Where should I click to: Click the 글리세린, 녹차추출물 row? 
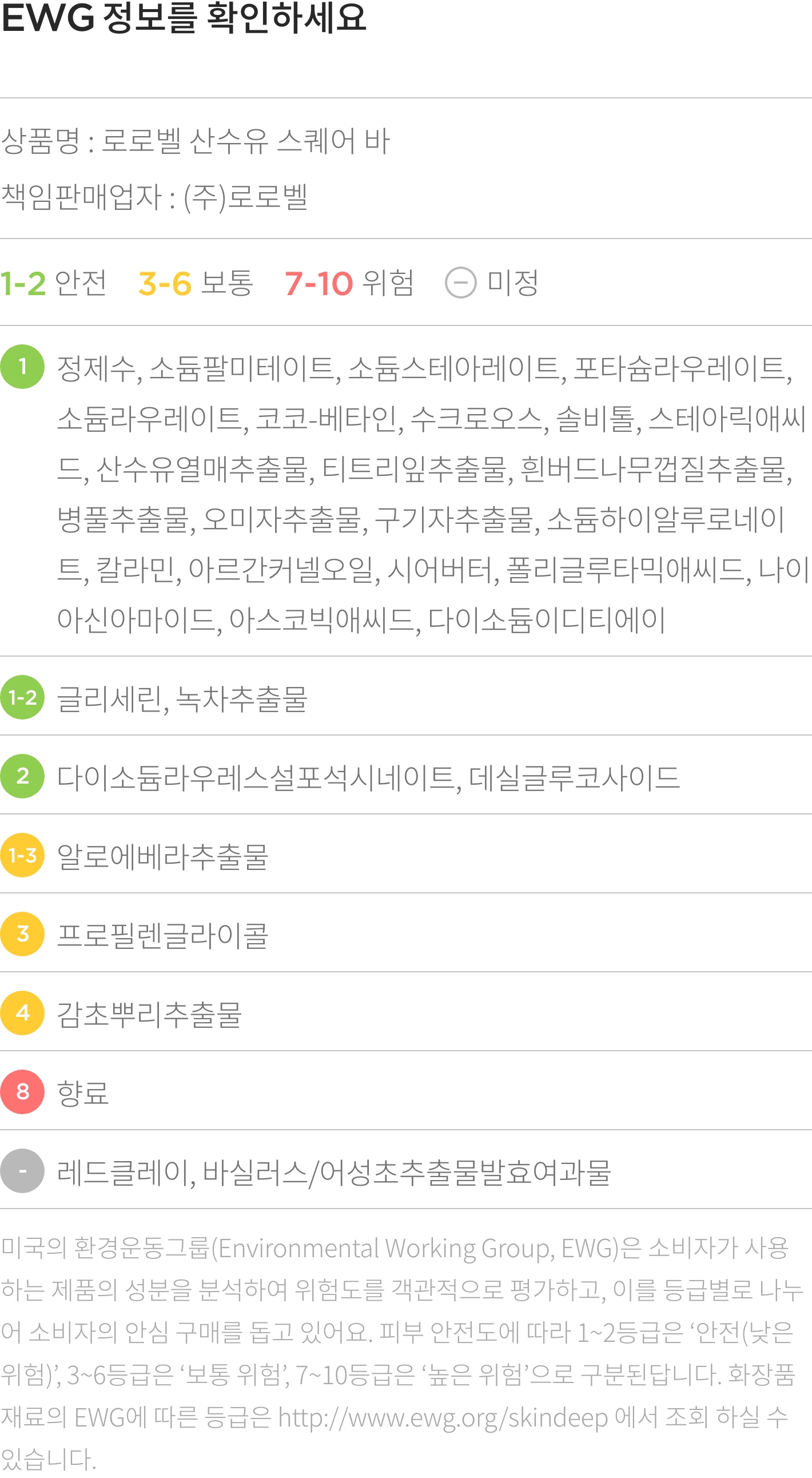click(x=406, y=697)
